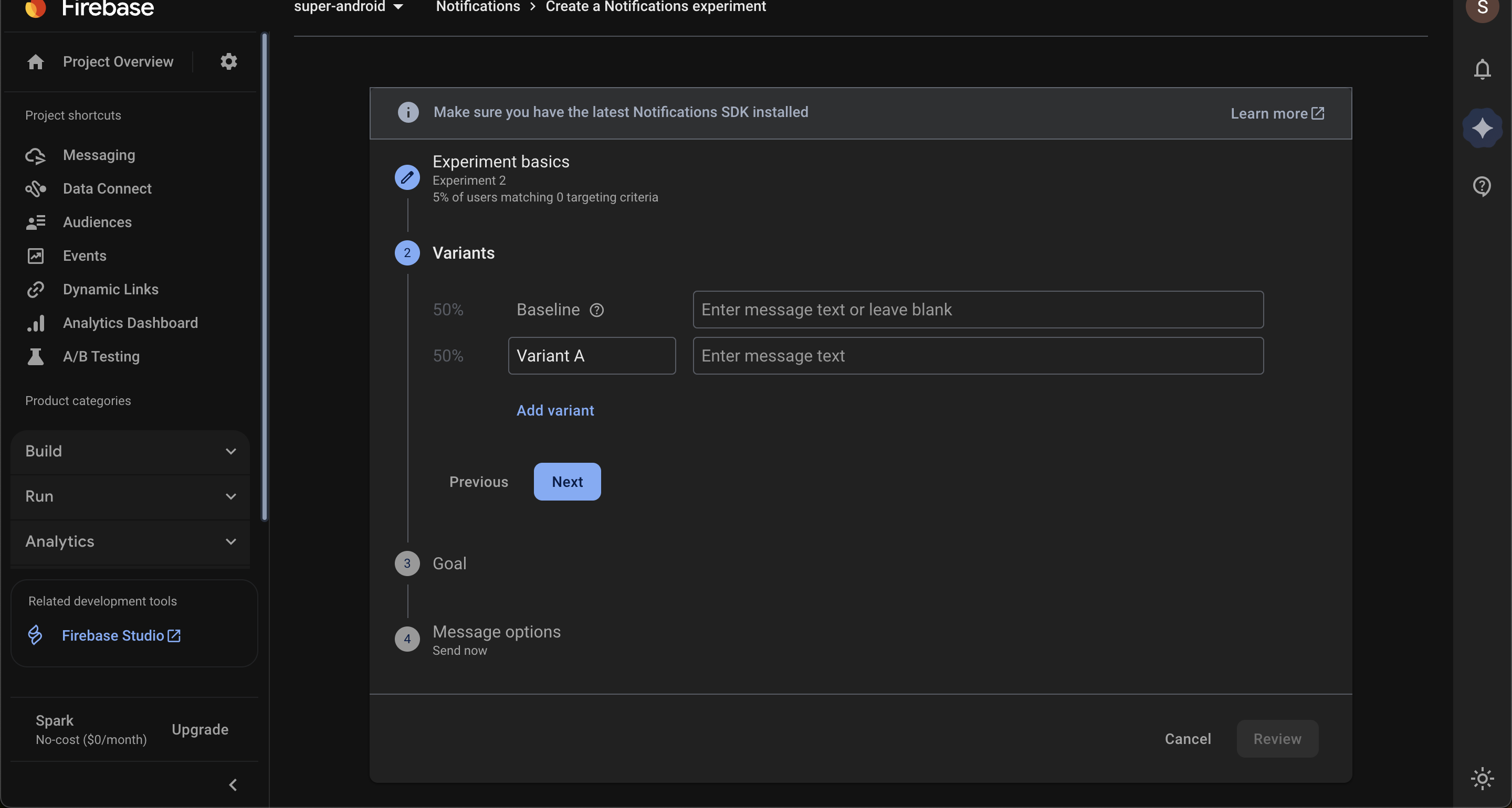Click the Data Connect sidebar icon

[x=35, y=188]
